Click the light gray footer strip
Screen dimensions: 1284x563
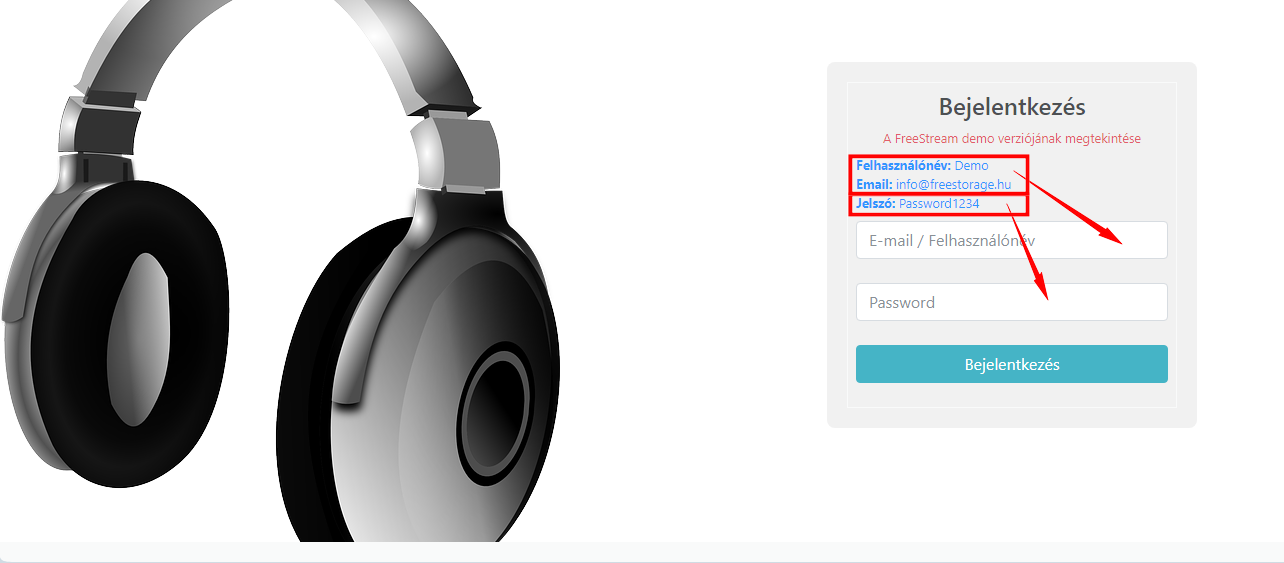click(x=642, y=552)
